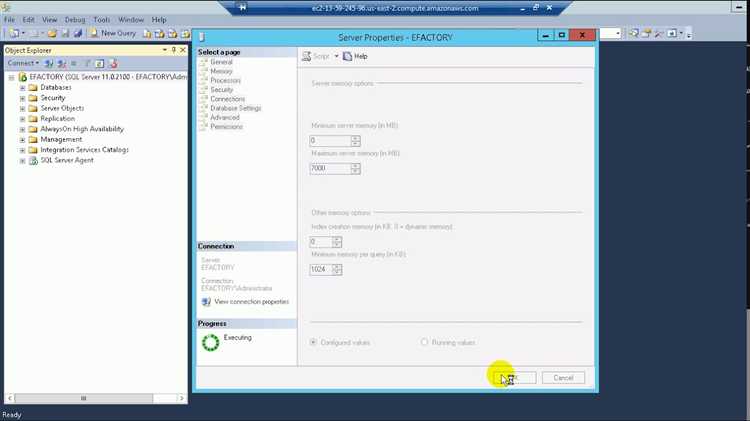Click the Help icon in Server Properties
The height and width of the screenshot is (421, 750).
(x=348, y=56)
